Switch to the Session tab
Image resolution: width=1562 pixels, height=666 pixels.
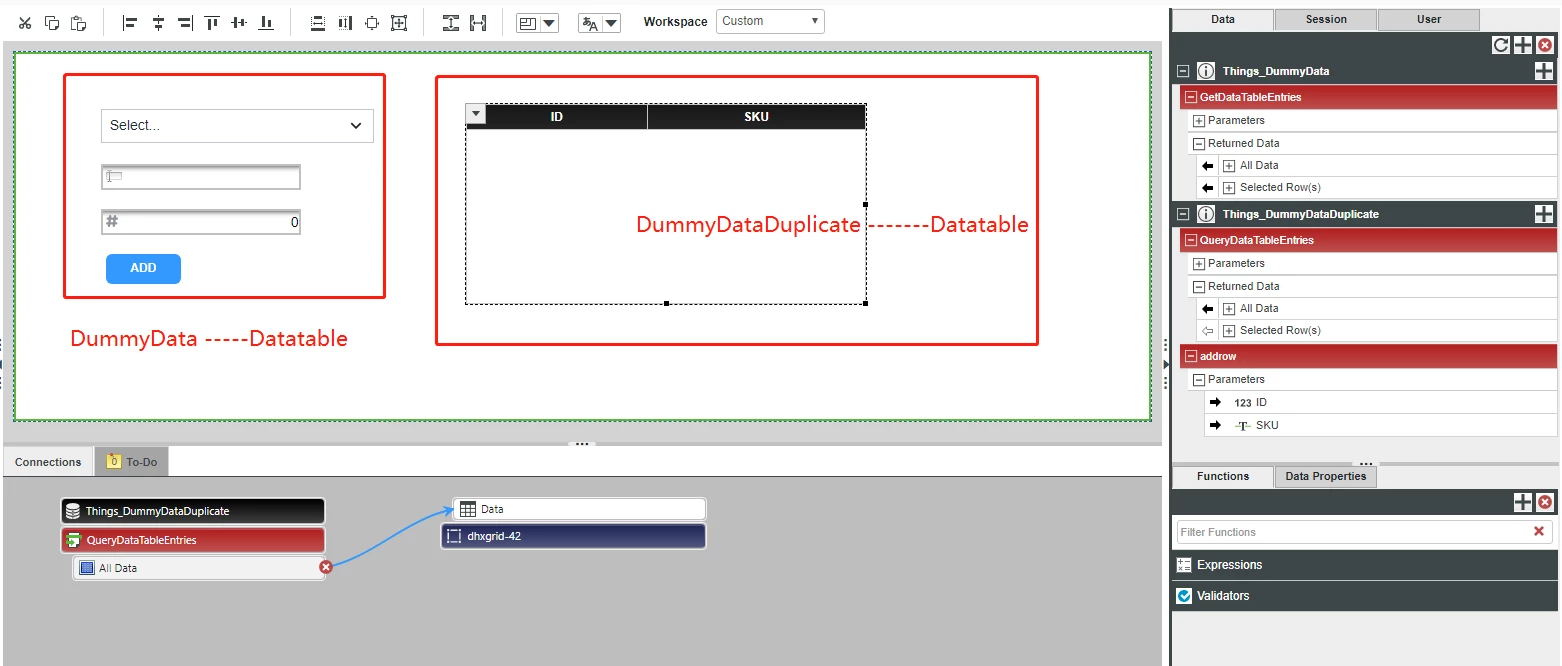point(1326,20)
